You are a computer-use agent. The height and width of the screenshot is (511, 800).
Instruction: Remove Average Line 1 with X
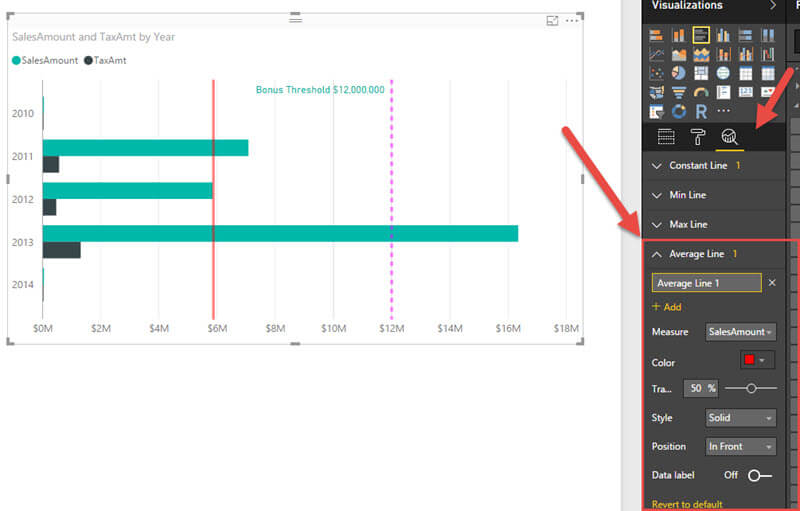tap(772, 283)
